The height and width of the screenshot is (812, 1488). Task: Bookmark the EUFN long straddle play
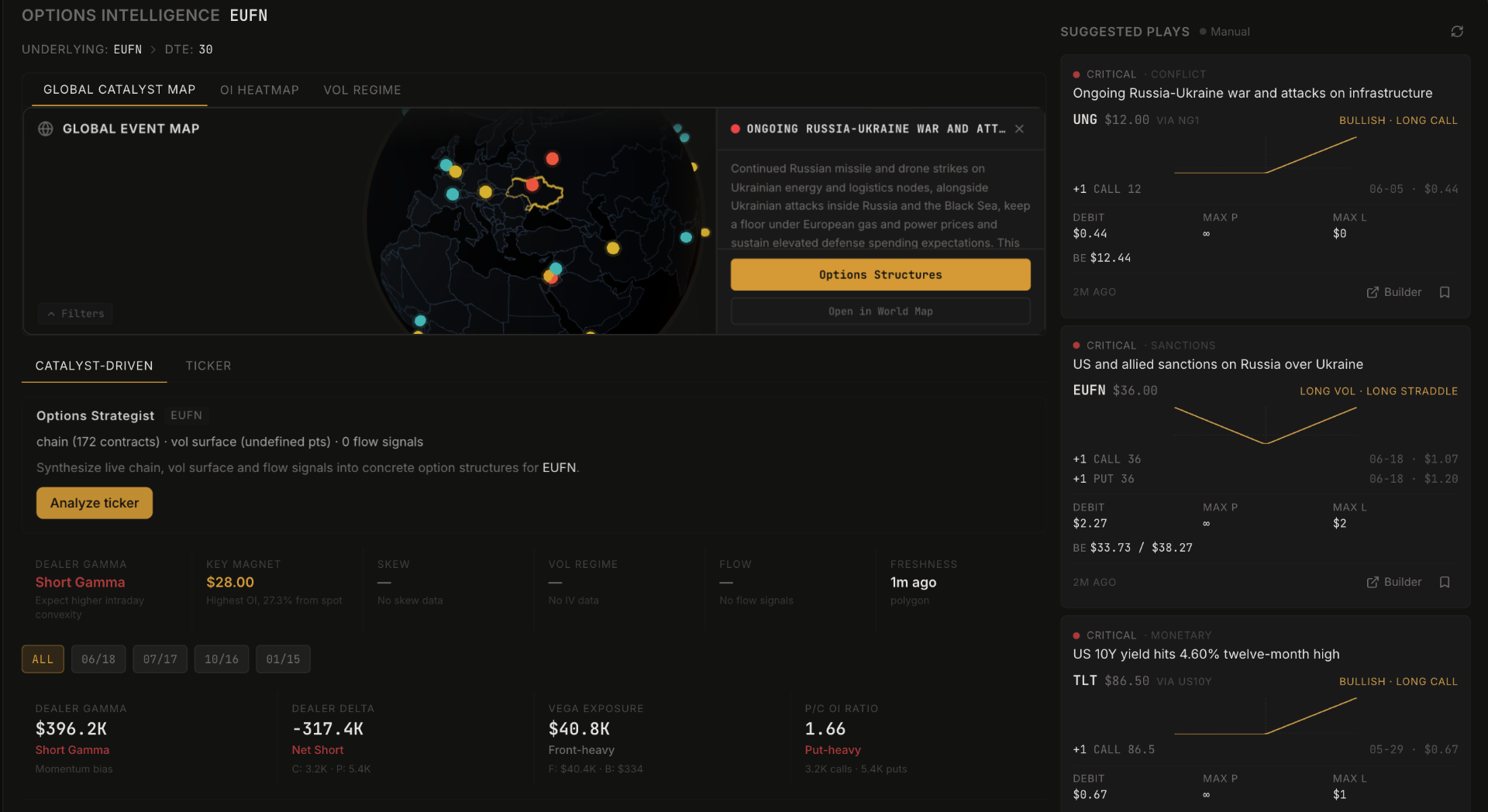1445,582
